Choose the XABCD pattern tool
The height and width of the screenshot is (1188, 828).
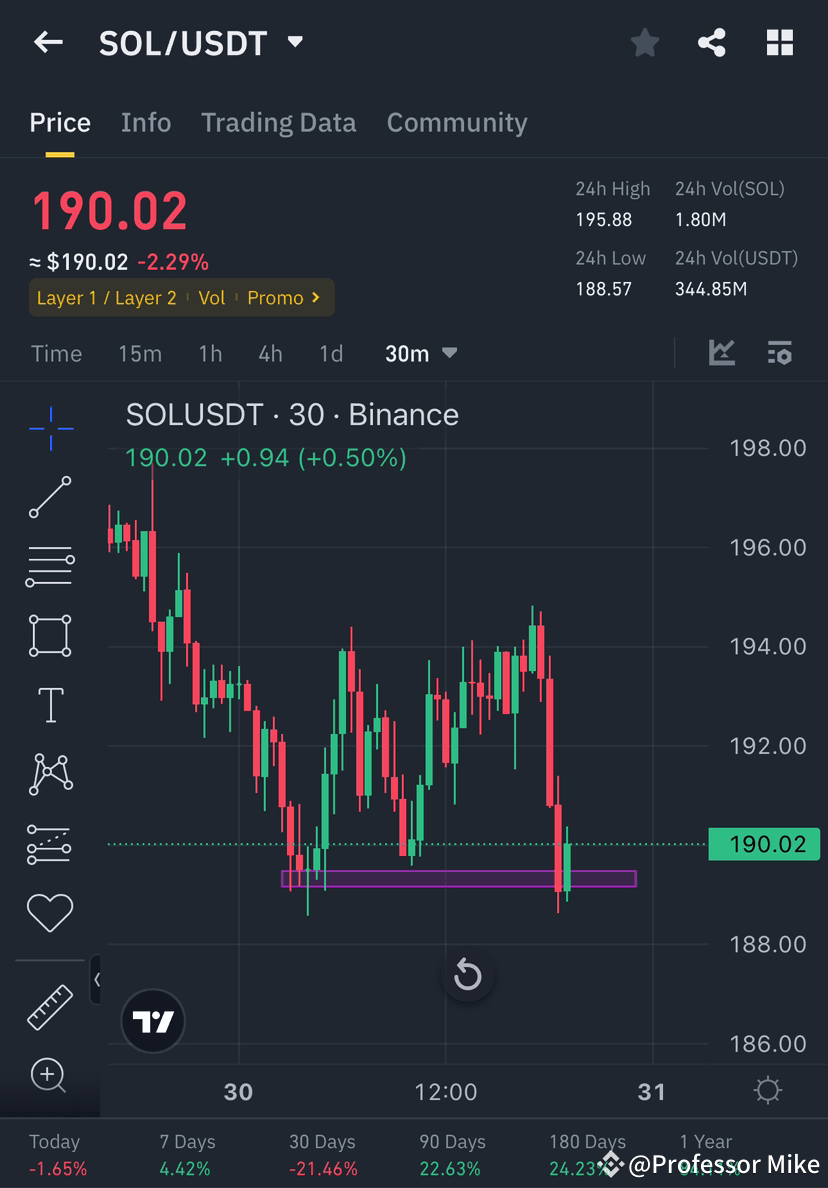pos(50,775)
